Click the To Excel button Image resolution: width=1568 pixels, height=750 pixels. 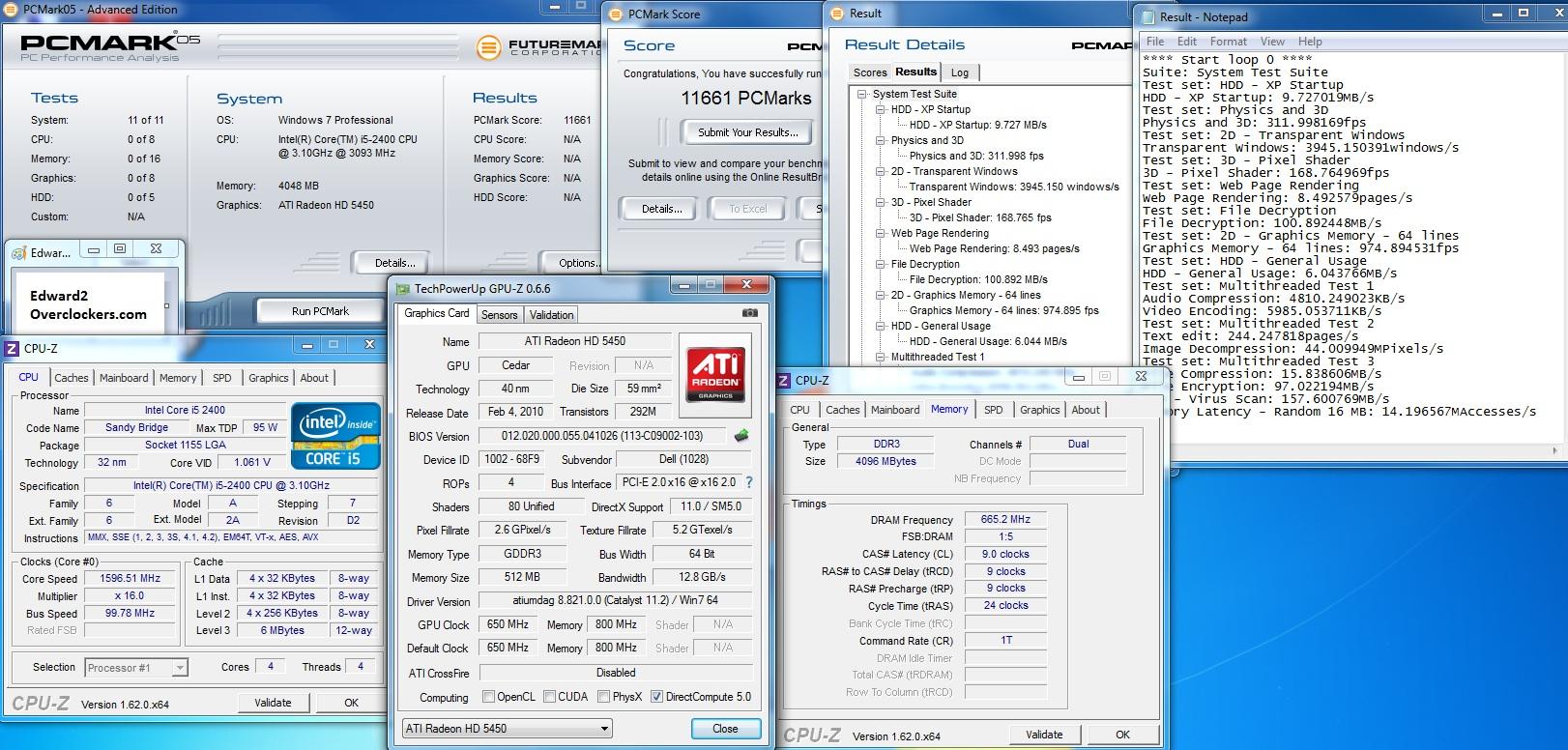point(748,209)
